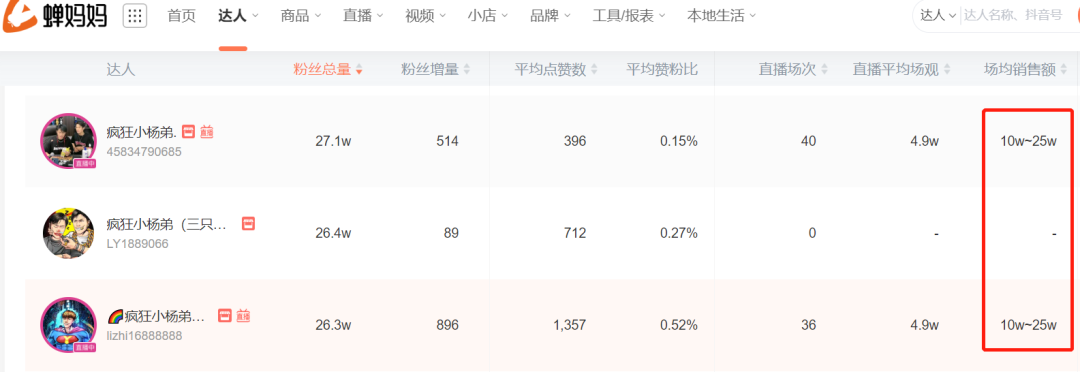Open avatar of LY1889066 influencer
This screenshot has width=1080, height=372.
point(68,233)
